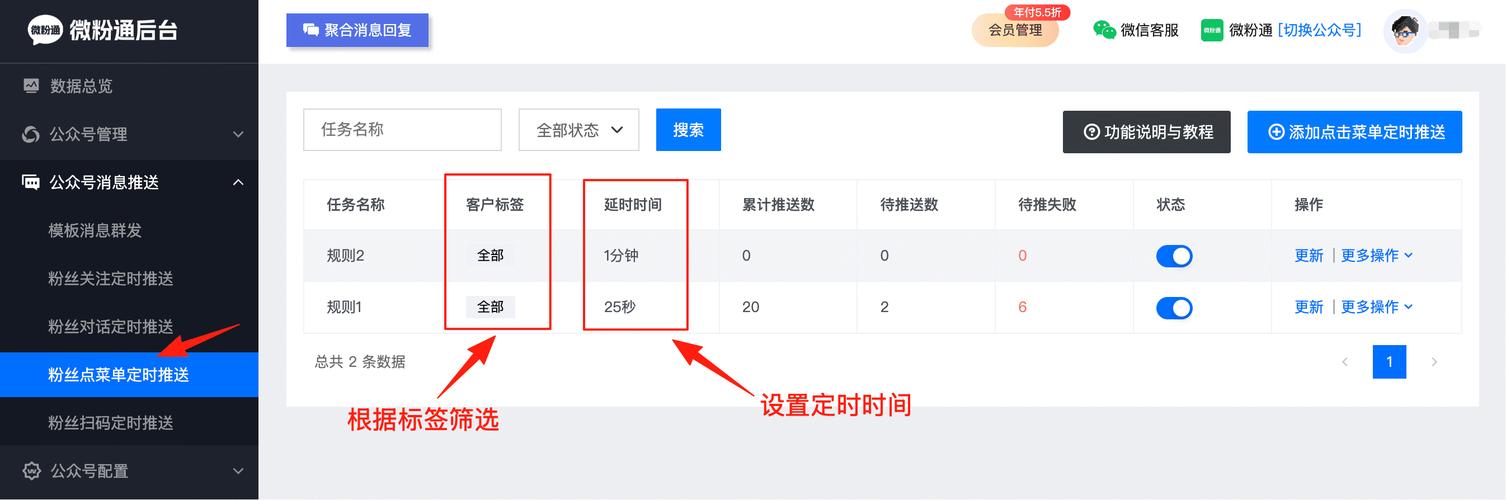Image resolution: width=1506 pixels, height=500 pixels.
Task: Click the 规则2 task name cell
Action: (x=345, y=256)
